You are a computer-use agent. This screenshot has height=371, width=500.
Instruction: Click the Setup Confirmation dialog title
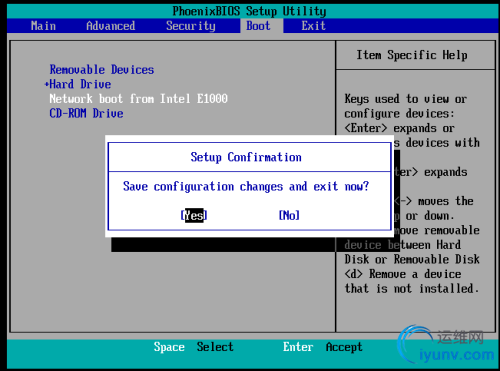(x=246, y=157)
